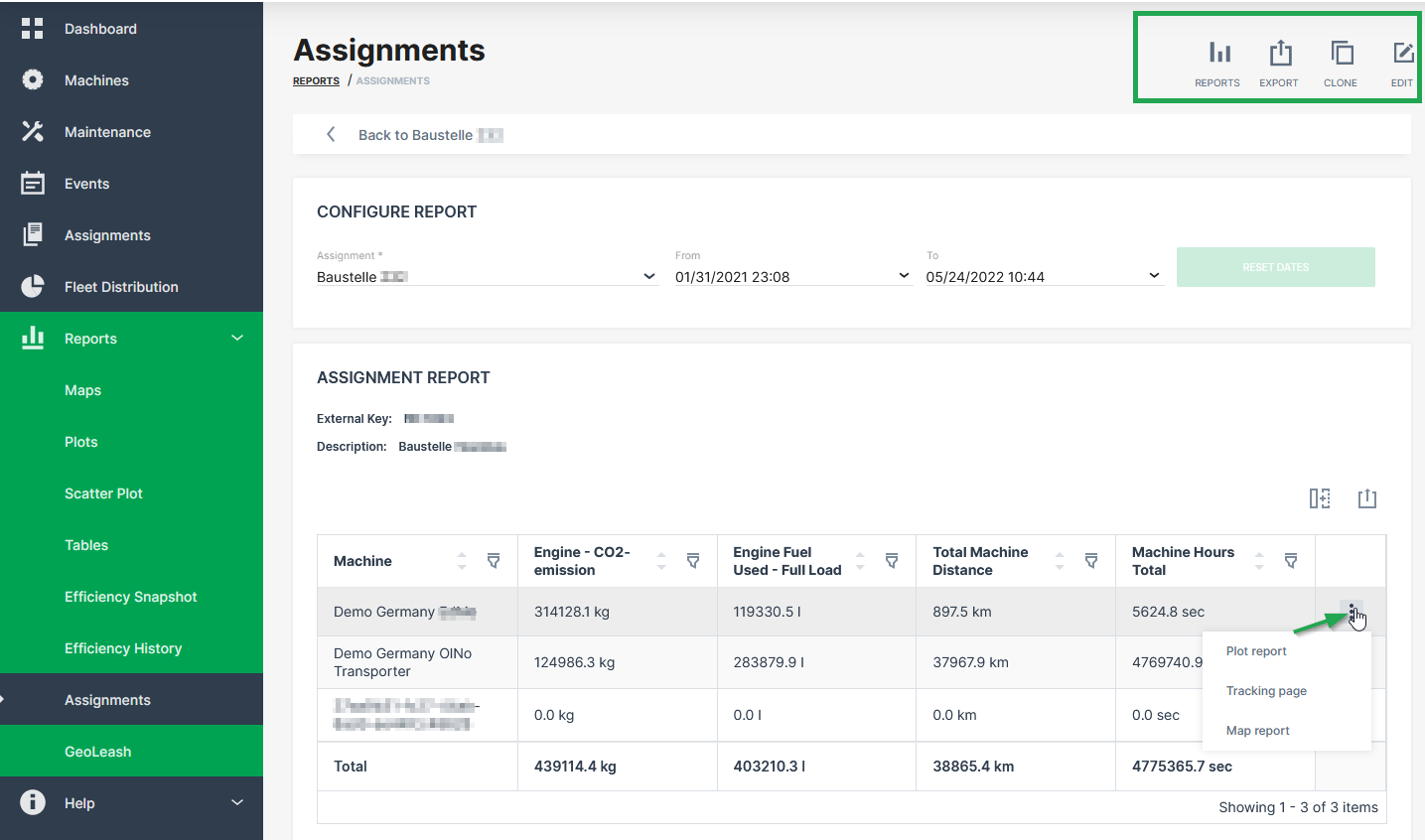Open the column chooser icon above table
1425x840 pixels.
pos(1319,498)
